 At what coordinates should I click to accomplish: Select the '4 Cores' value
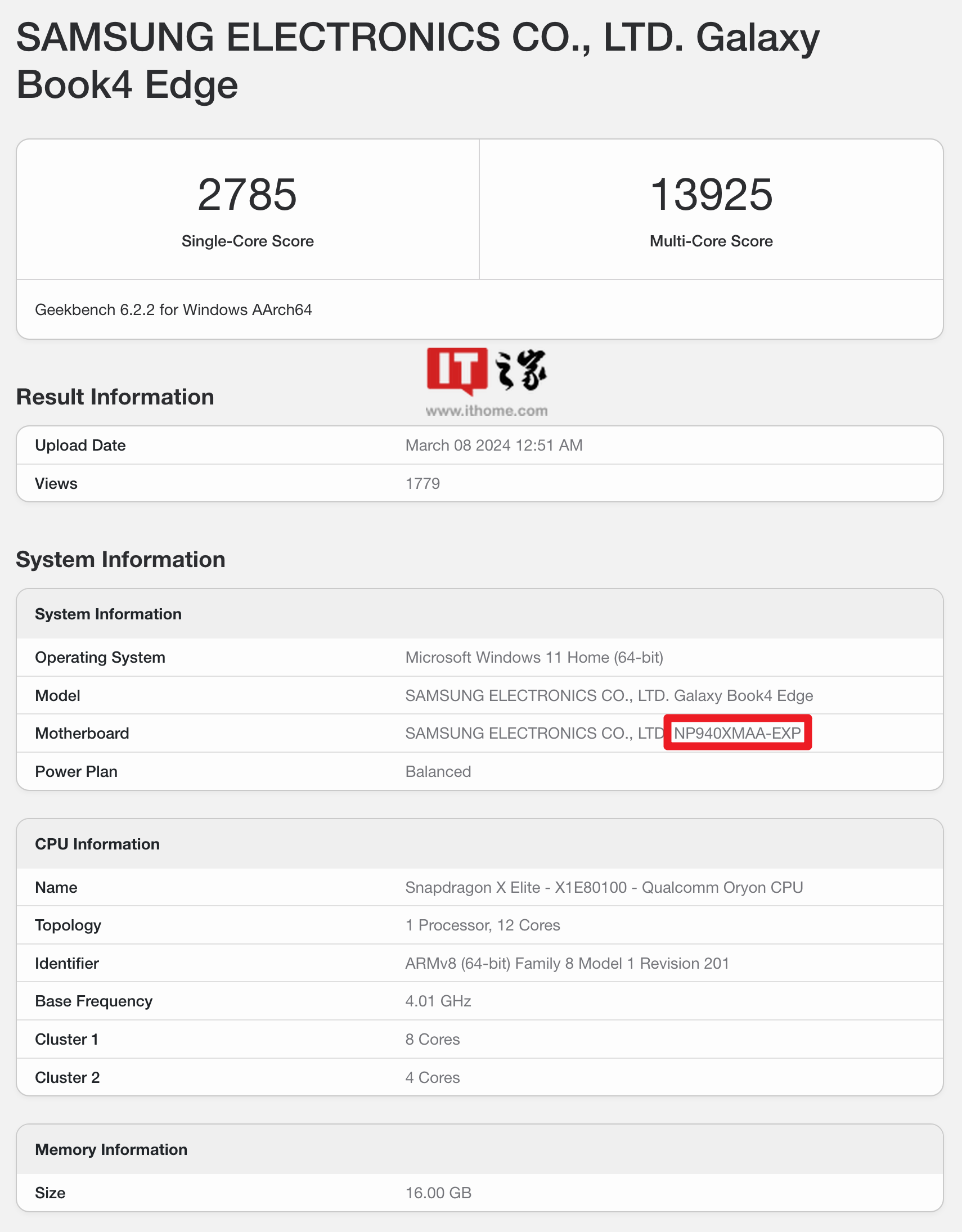(x=432, y=1078)
